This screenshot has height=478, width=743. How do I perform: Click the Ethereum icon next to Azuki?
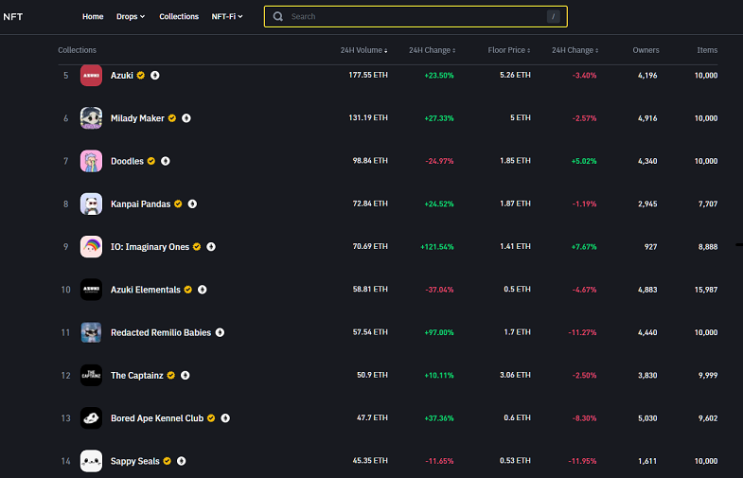click(155, 75)
